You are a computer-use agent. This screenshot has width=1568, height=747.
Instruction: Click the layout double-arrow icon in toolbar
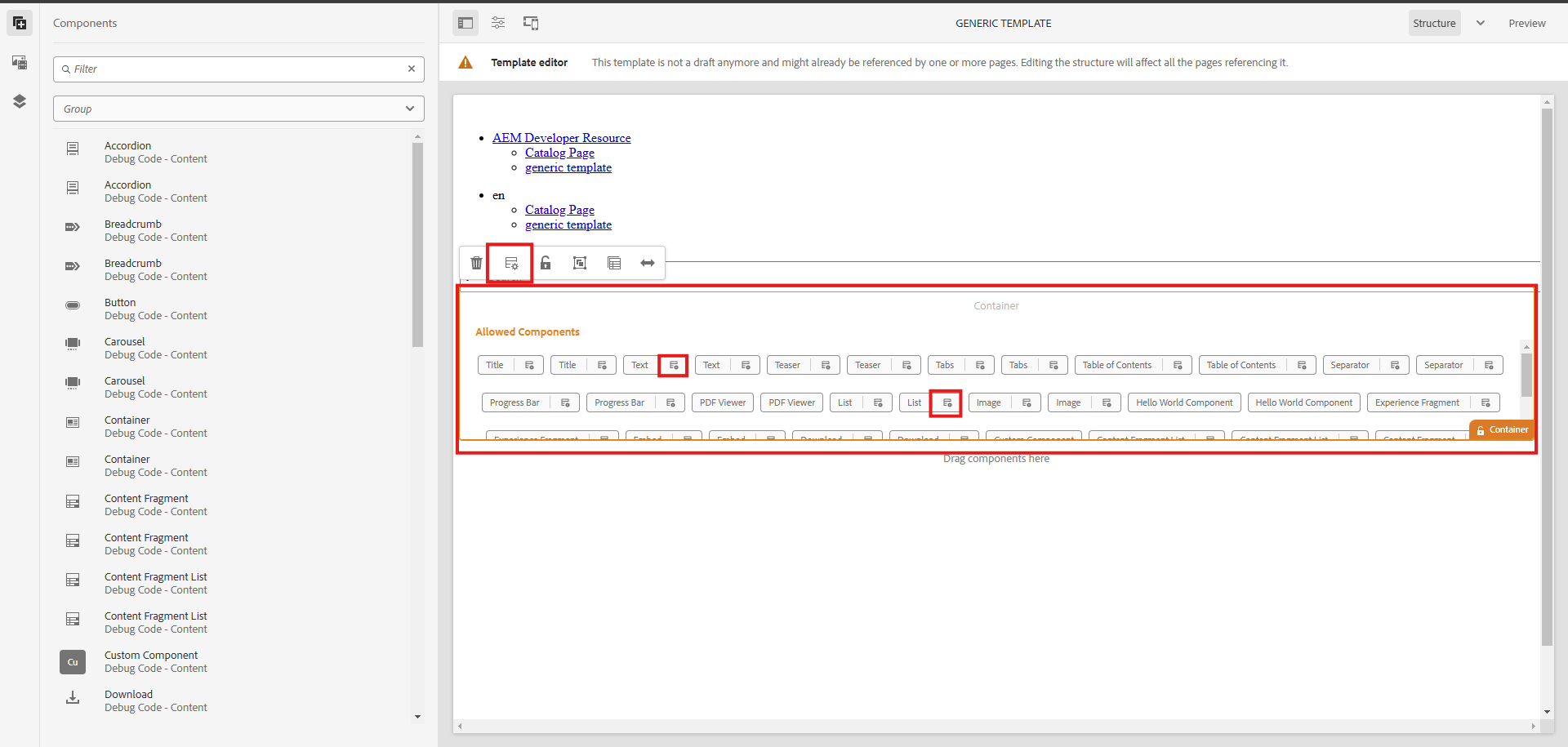[648, 263]
